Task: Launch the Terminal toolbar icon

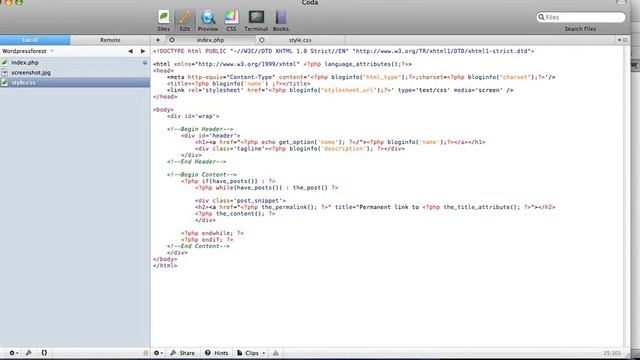Action: tap(256, 21)
